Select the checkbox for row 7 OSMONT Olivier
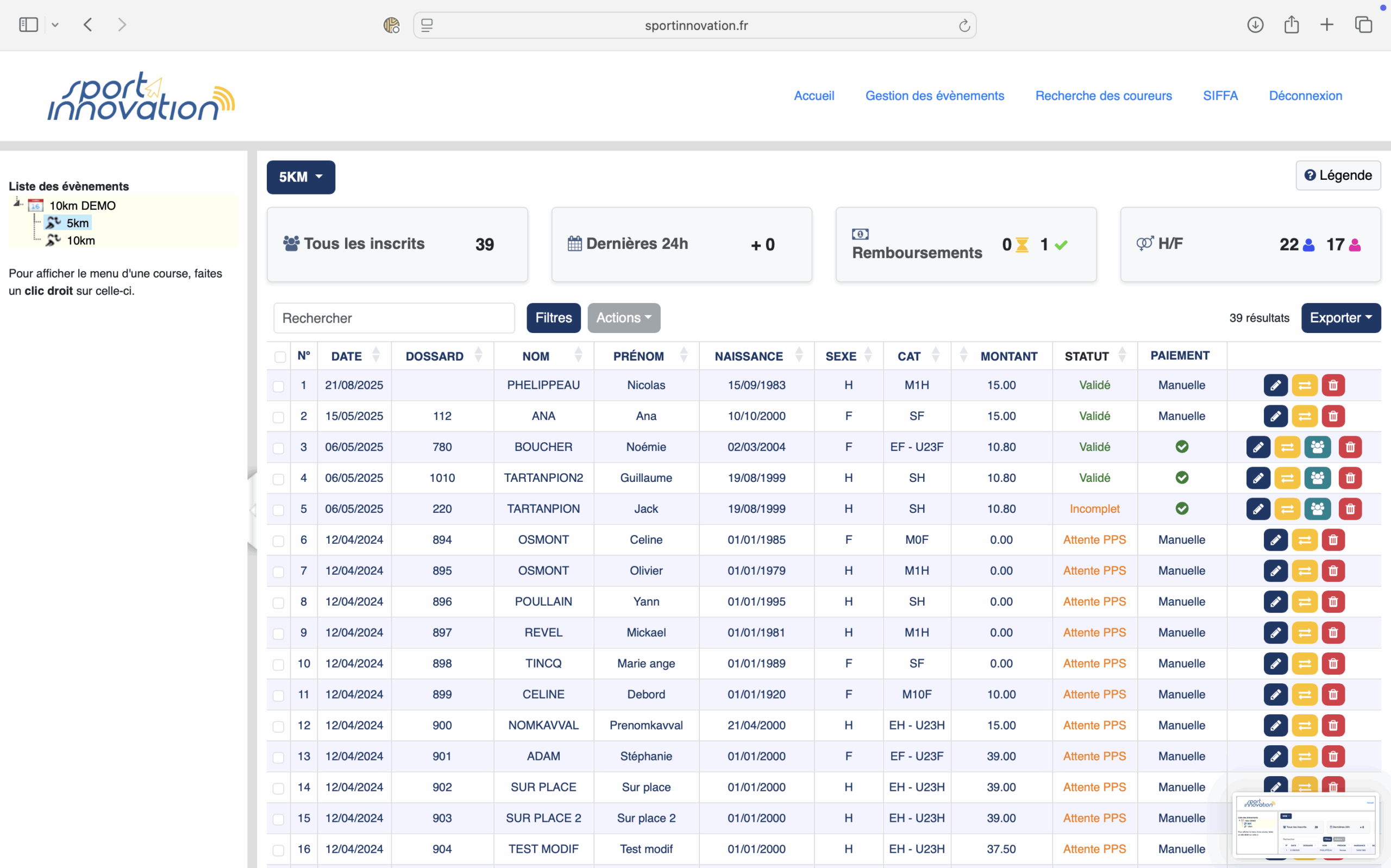 pyautogui.click(x=278, y=572)
